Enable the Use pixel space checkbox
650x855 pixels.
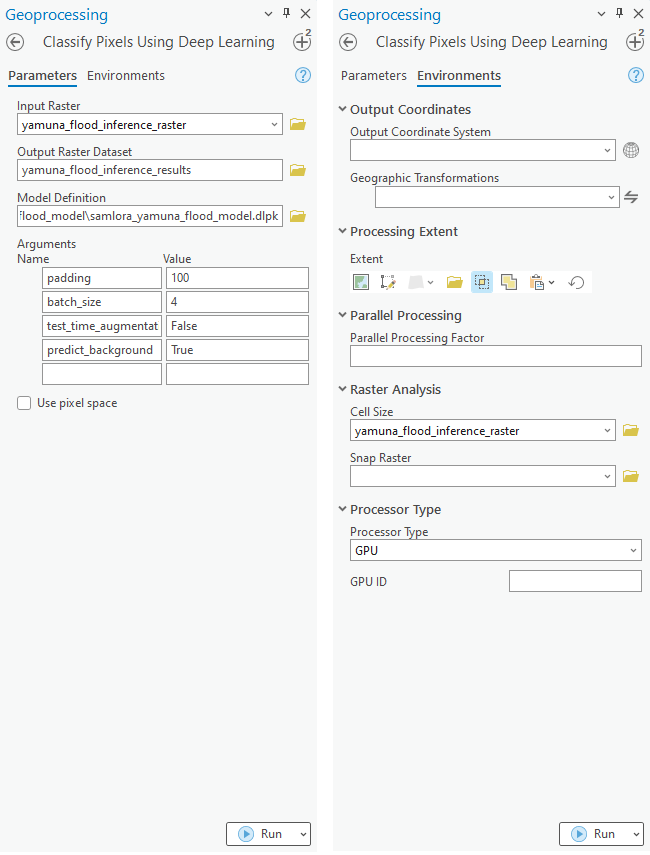(24, 403)
